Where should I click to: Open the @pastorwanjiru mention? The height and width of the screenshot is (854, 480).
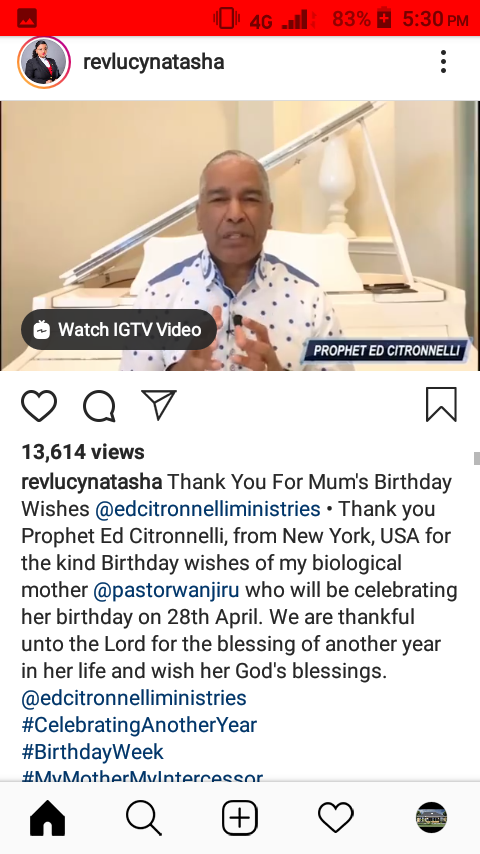point(166,590)
